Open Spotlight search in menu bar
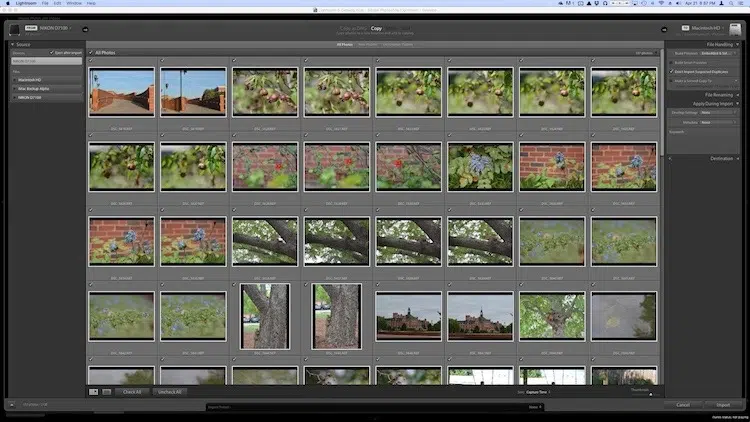 (x=731, y=3)
